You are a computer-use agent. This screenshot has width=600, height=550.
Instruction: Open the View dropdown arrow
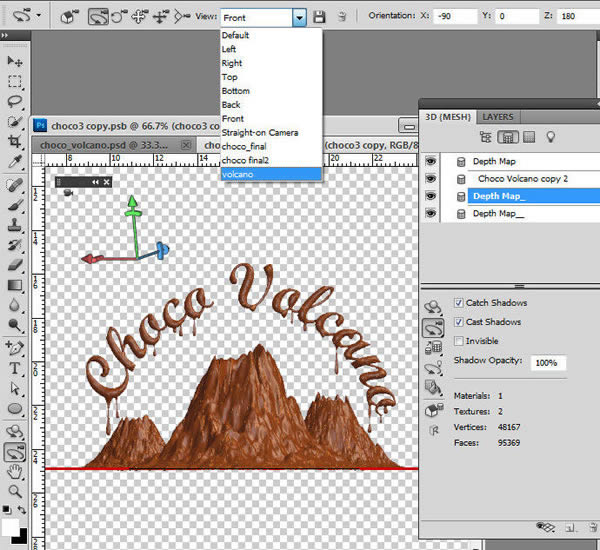pyautogui.click(x=299, y=17)
